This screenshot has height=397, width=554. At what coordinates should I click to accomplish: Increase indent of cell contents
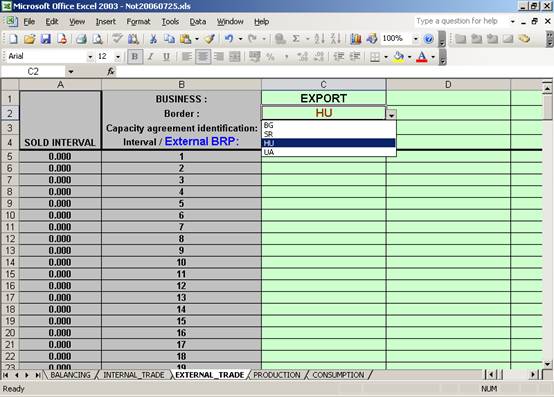pyautogui.click(x=355, y=57)
